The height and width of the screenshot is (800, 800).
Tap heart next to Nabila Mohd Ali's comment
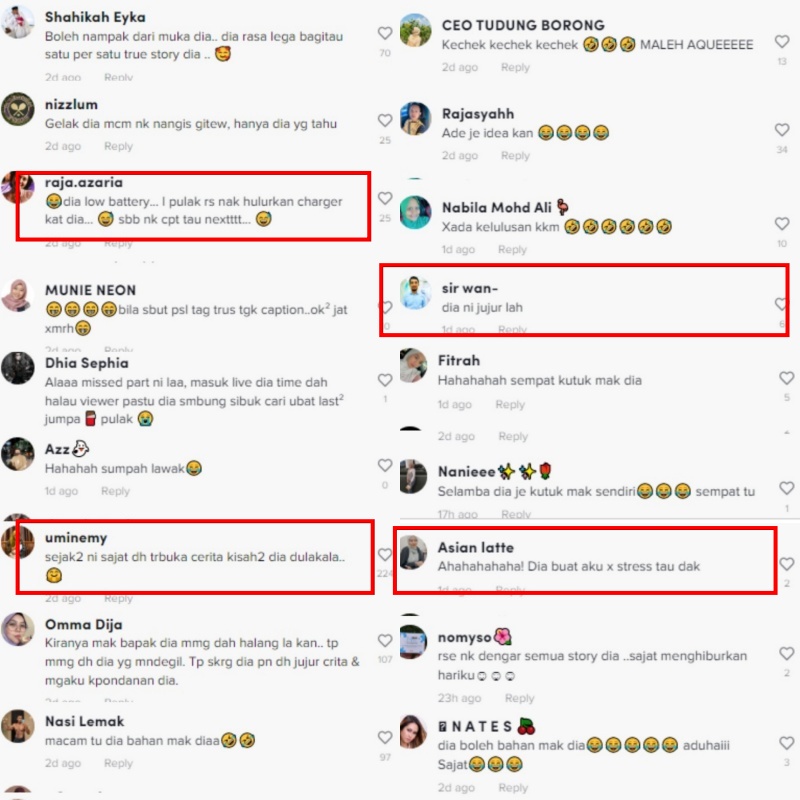pos(782,223)
